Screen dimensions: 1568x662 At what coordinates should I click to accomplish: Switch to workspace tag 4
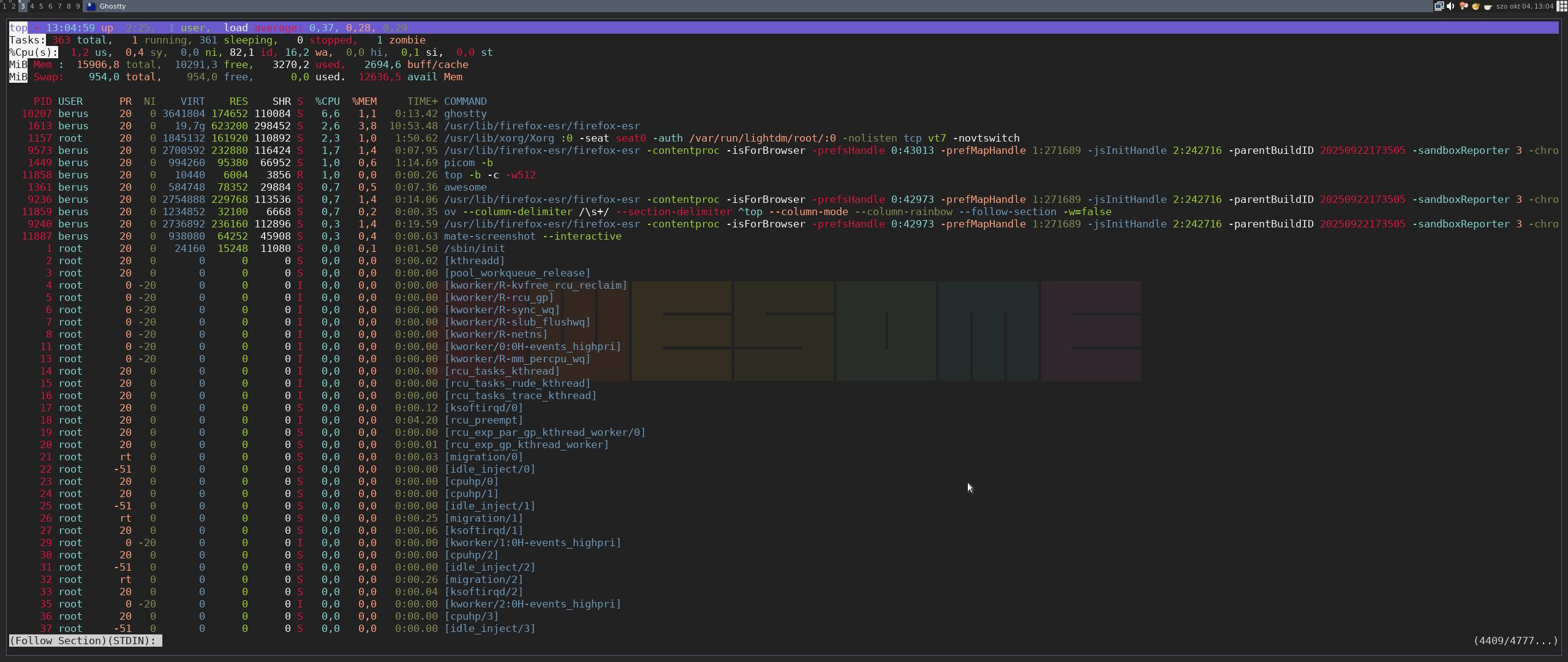[x=32, y=6]
